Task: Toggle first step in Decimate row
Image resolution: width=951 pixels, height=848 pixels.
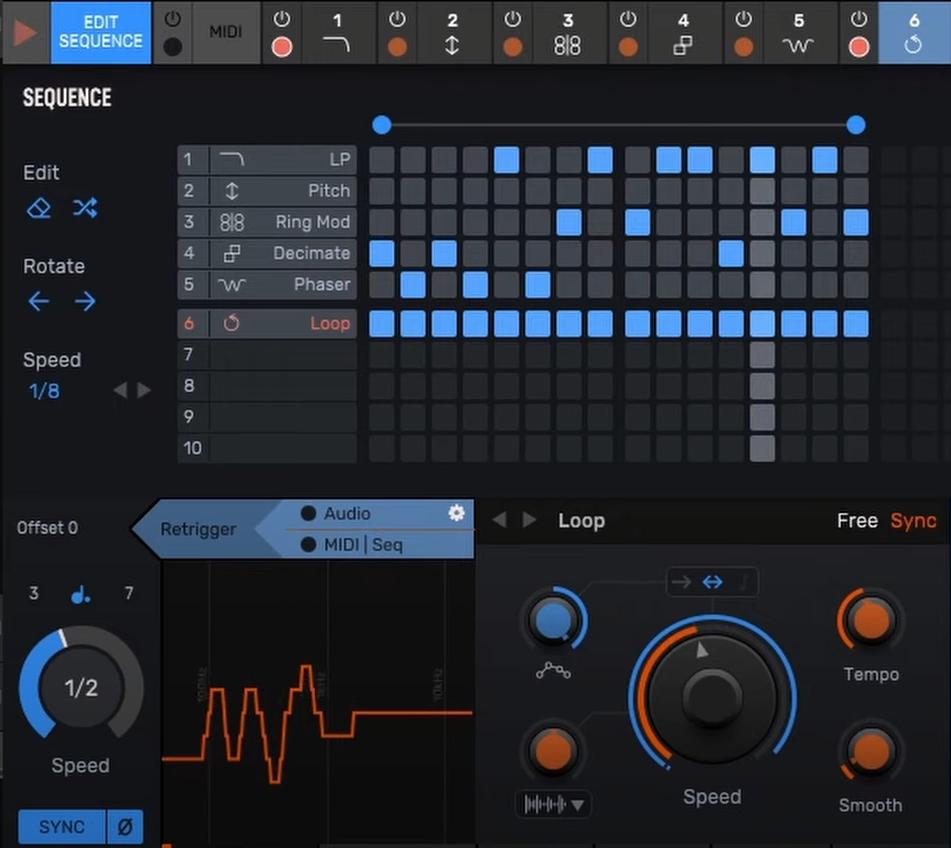Action: 381,253
